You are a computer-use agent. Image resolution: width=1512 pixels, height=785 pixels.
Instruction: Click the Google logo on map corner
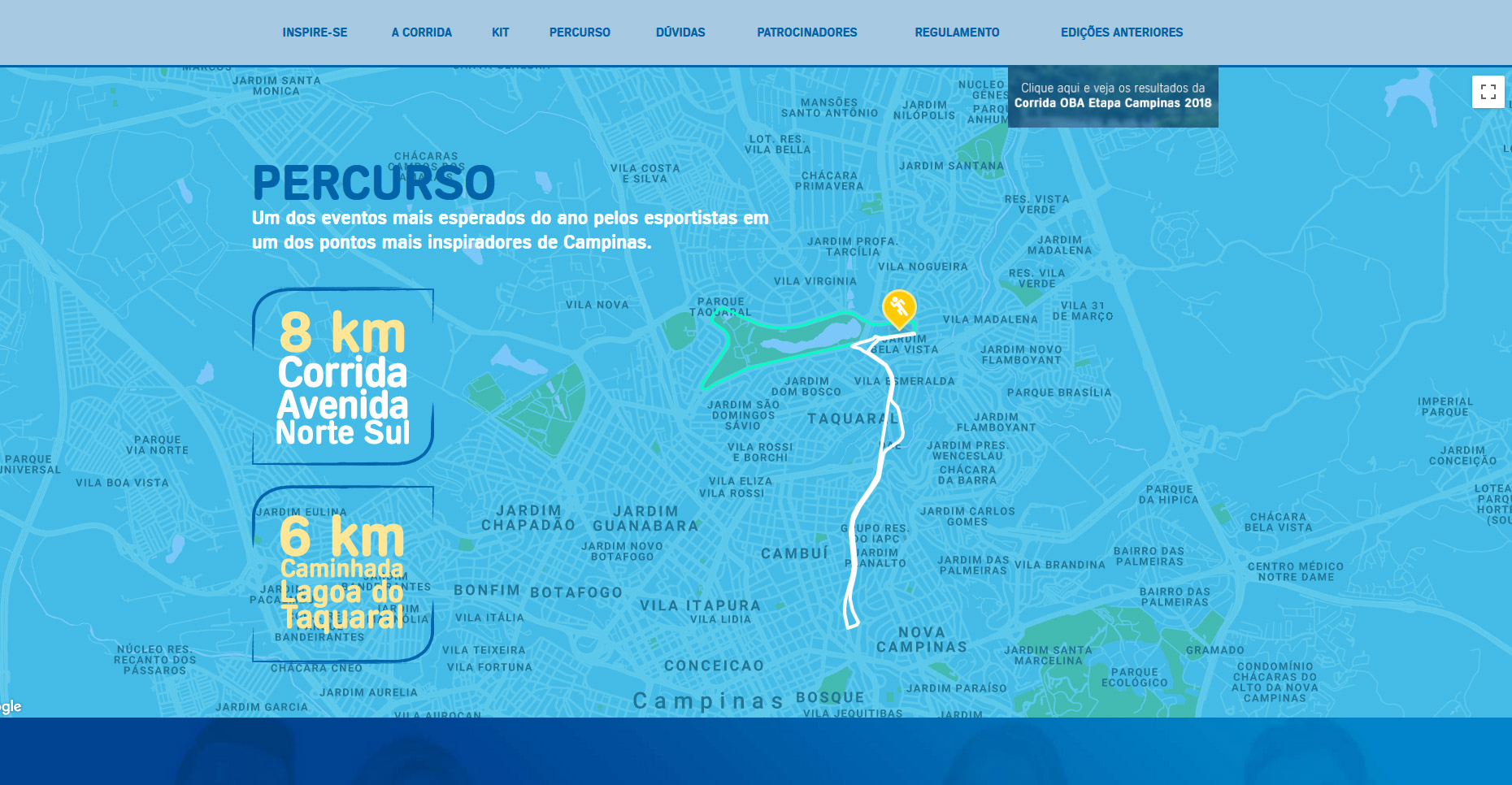[11, 706]
